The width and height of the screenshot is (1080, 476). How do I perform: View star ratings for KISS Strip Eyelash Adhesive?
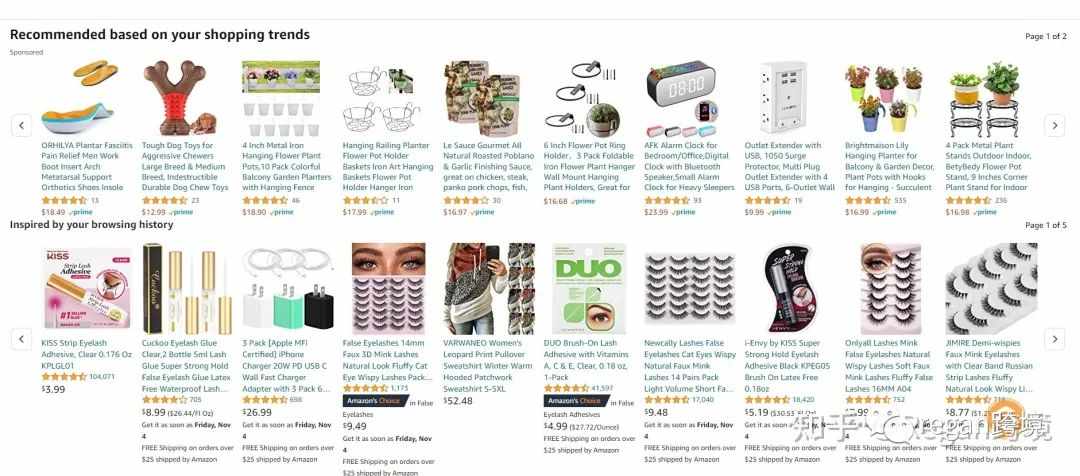(64, 377)
